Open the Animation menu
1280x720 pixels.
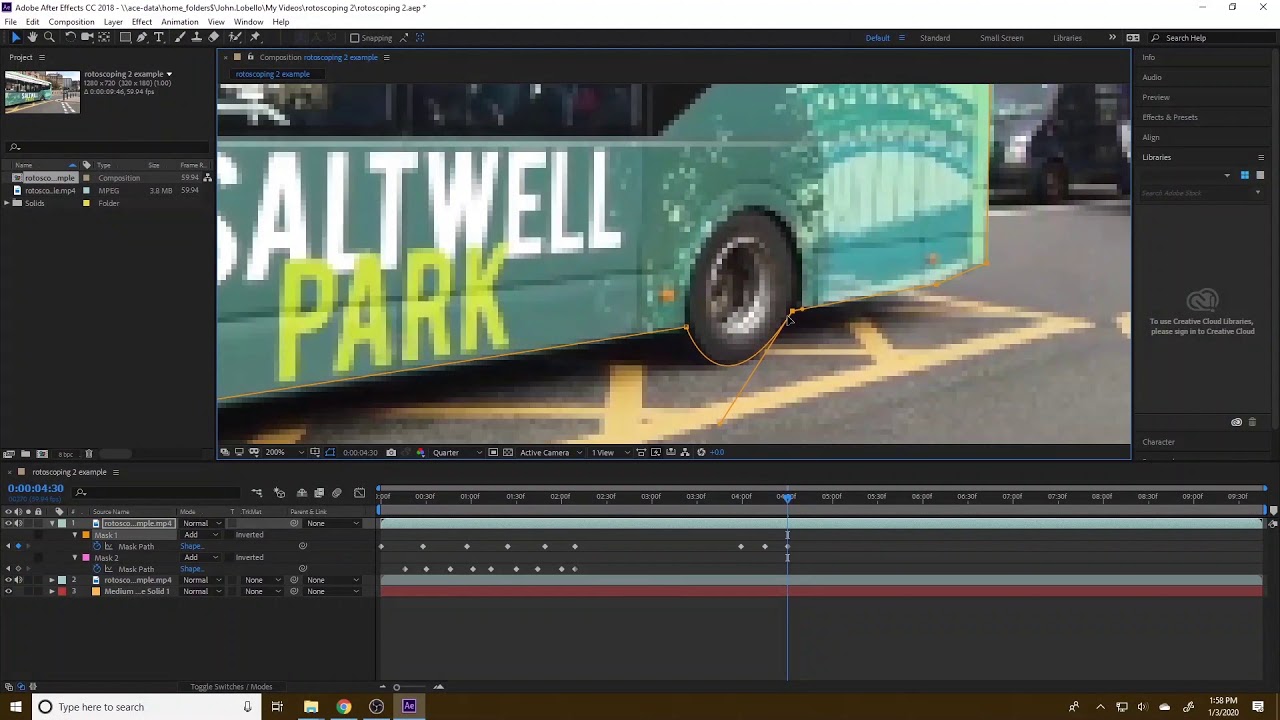180,21
